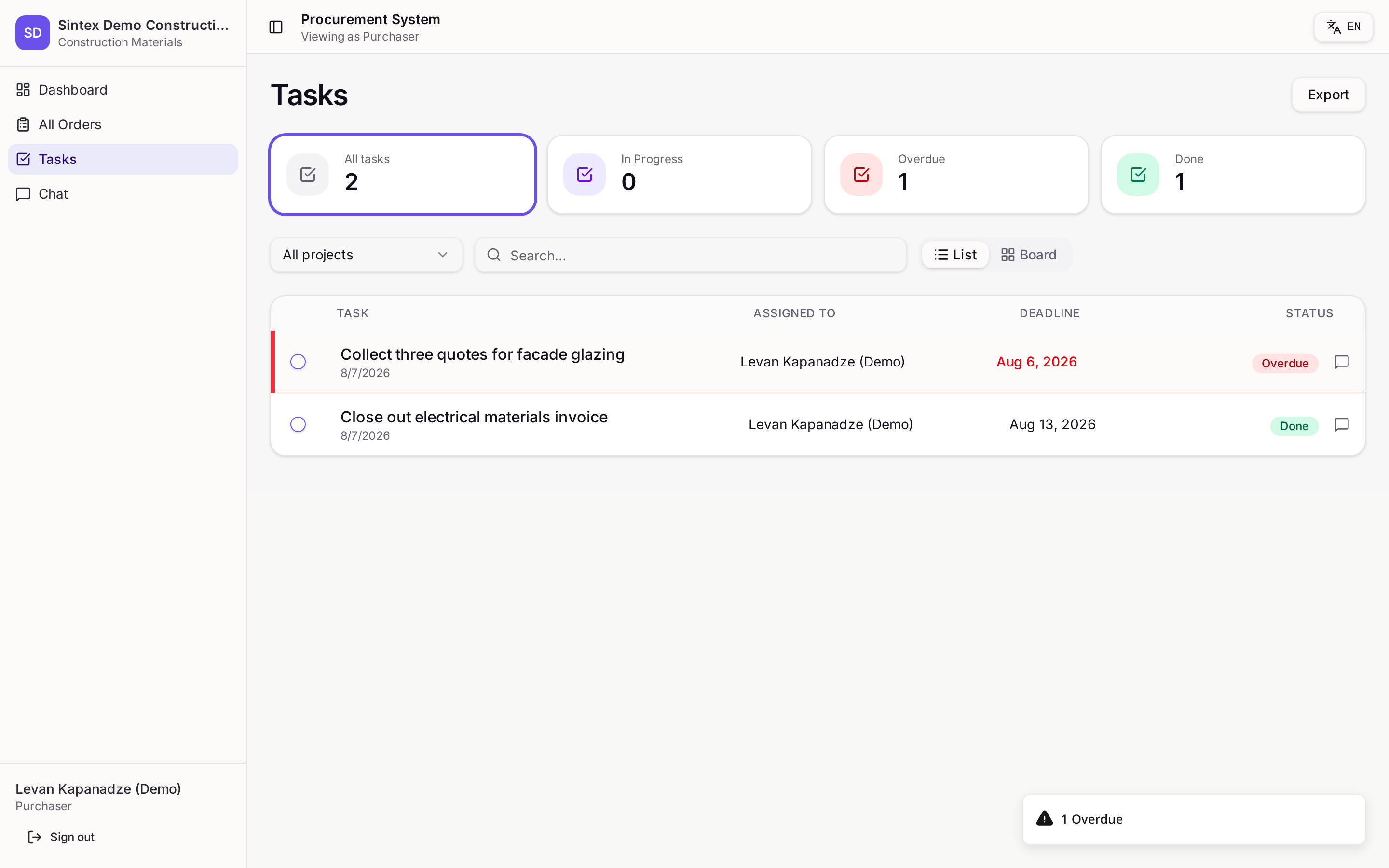Image resolution: width=1389 pixels, height=868 pixels.
Task: Click the DEADLINE column header
Action: pos(1049,313)
